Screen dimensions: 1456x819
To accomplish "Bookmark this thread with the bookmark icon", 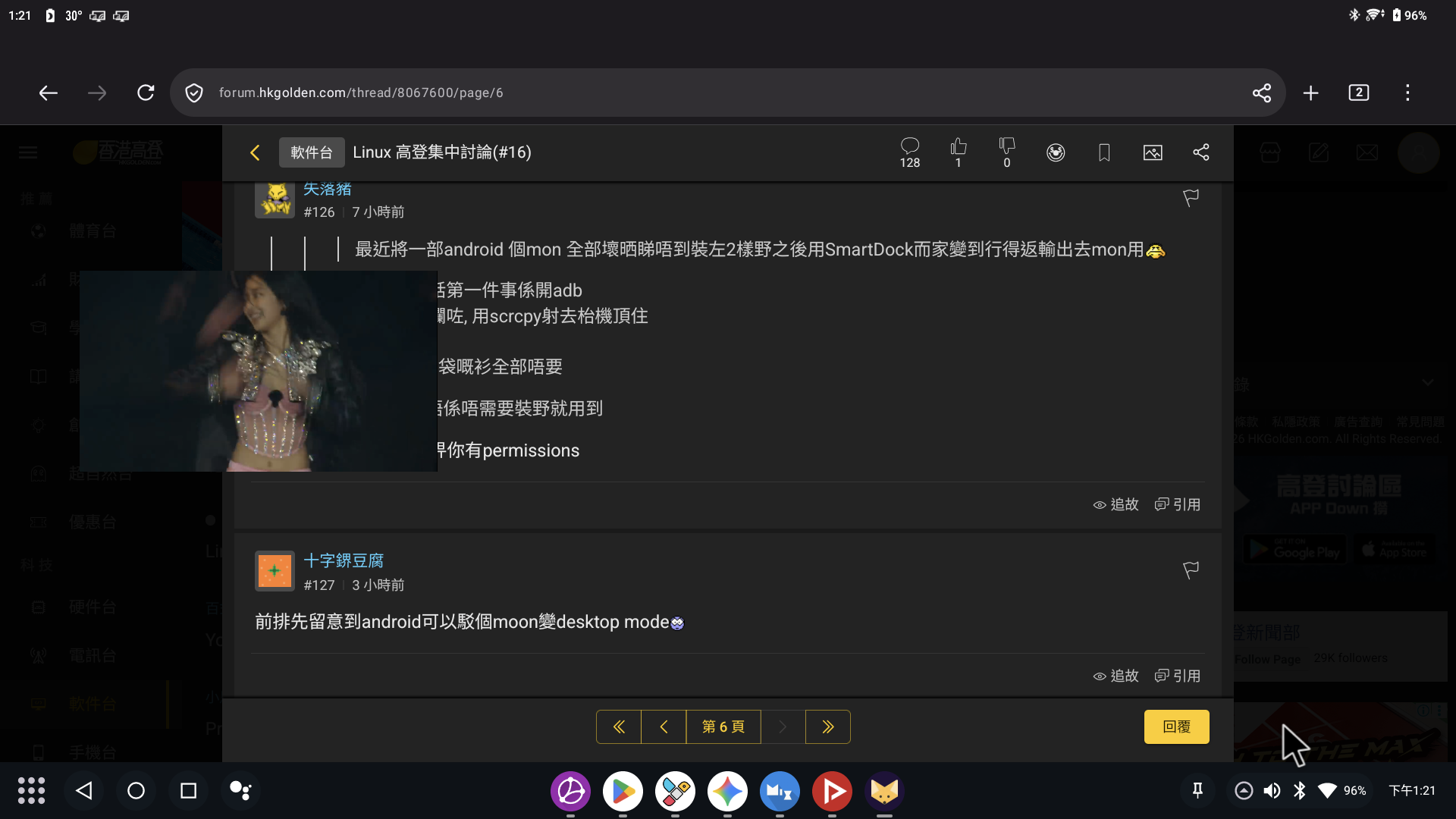I will pos(1104,152).
